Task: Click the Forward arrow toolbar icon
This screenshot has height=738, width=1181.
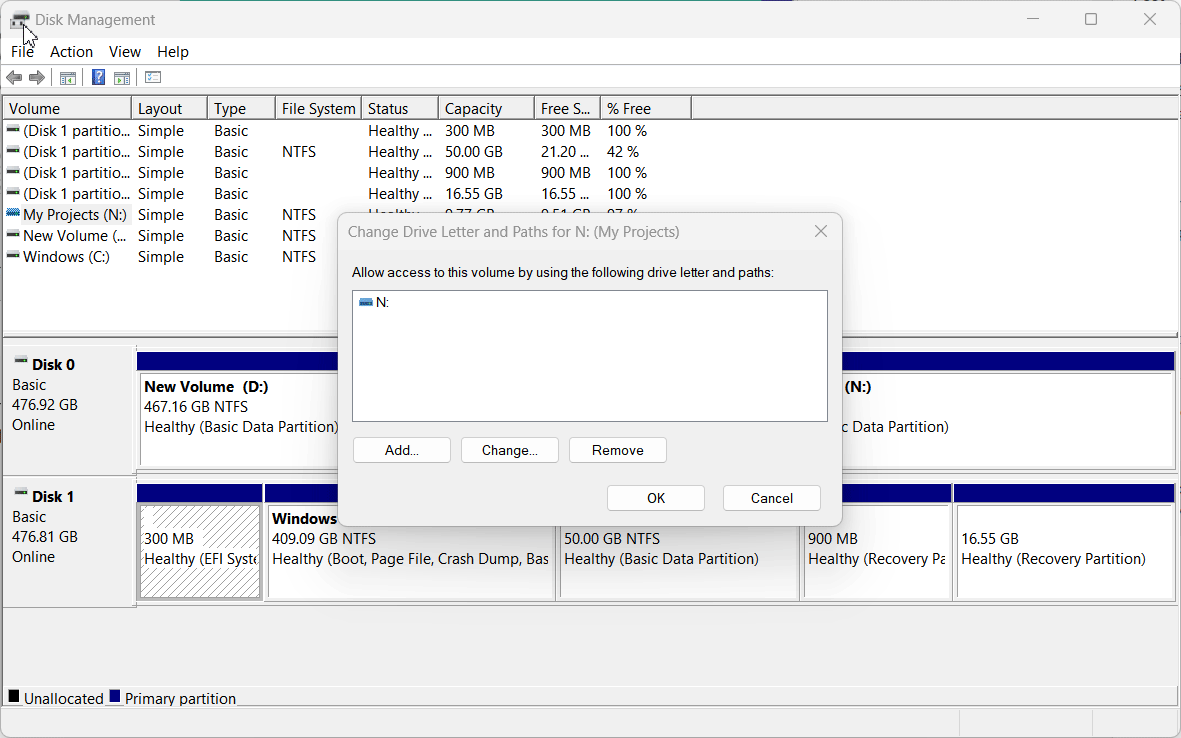Action: (36, 78)
